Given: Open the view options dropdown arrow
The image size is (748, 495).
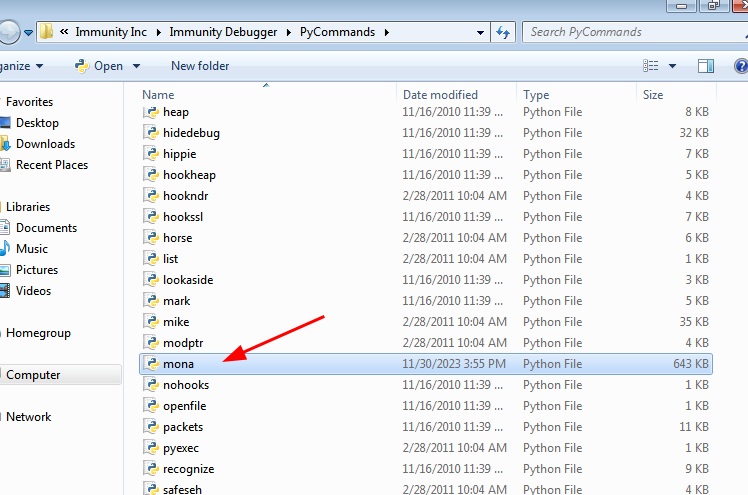Looking at the screenshot, I should pos(672,66).
